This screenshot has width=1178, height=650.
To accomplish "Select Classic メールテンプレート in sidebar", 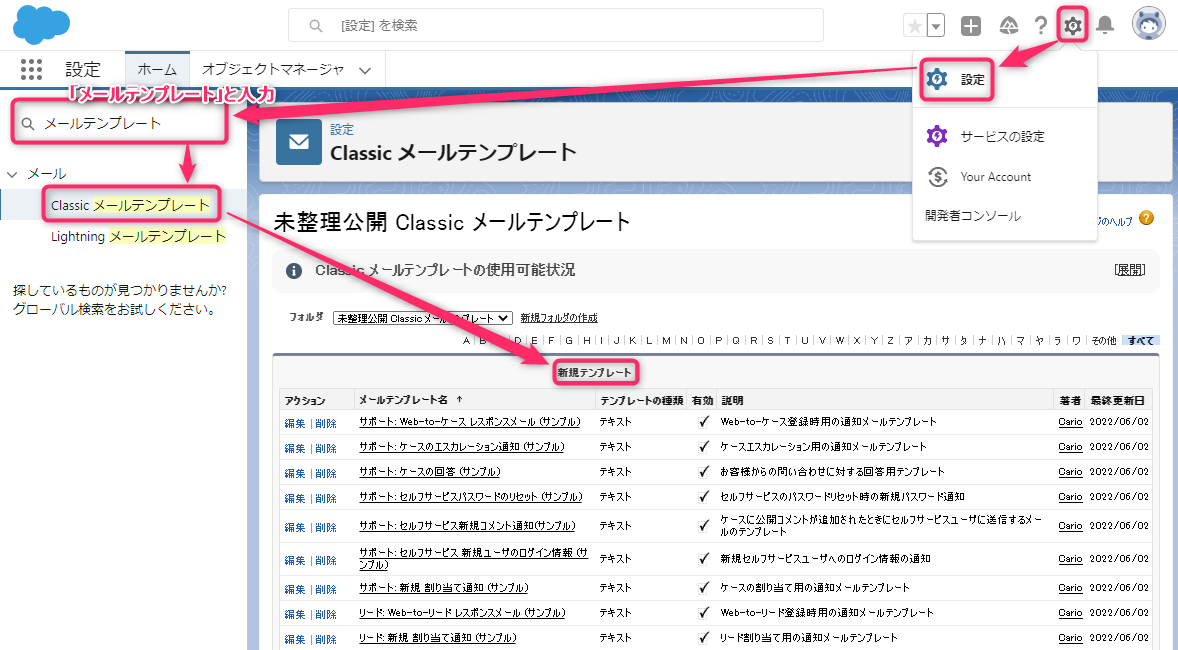I will point(130,205).
